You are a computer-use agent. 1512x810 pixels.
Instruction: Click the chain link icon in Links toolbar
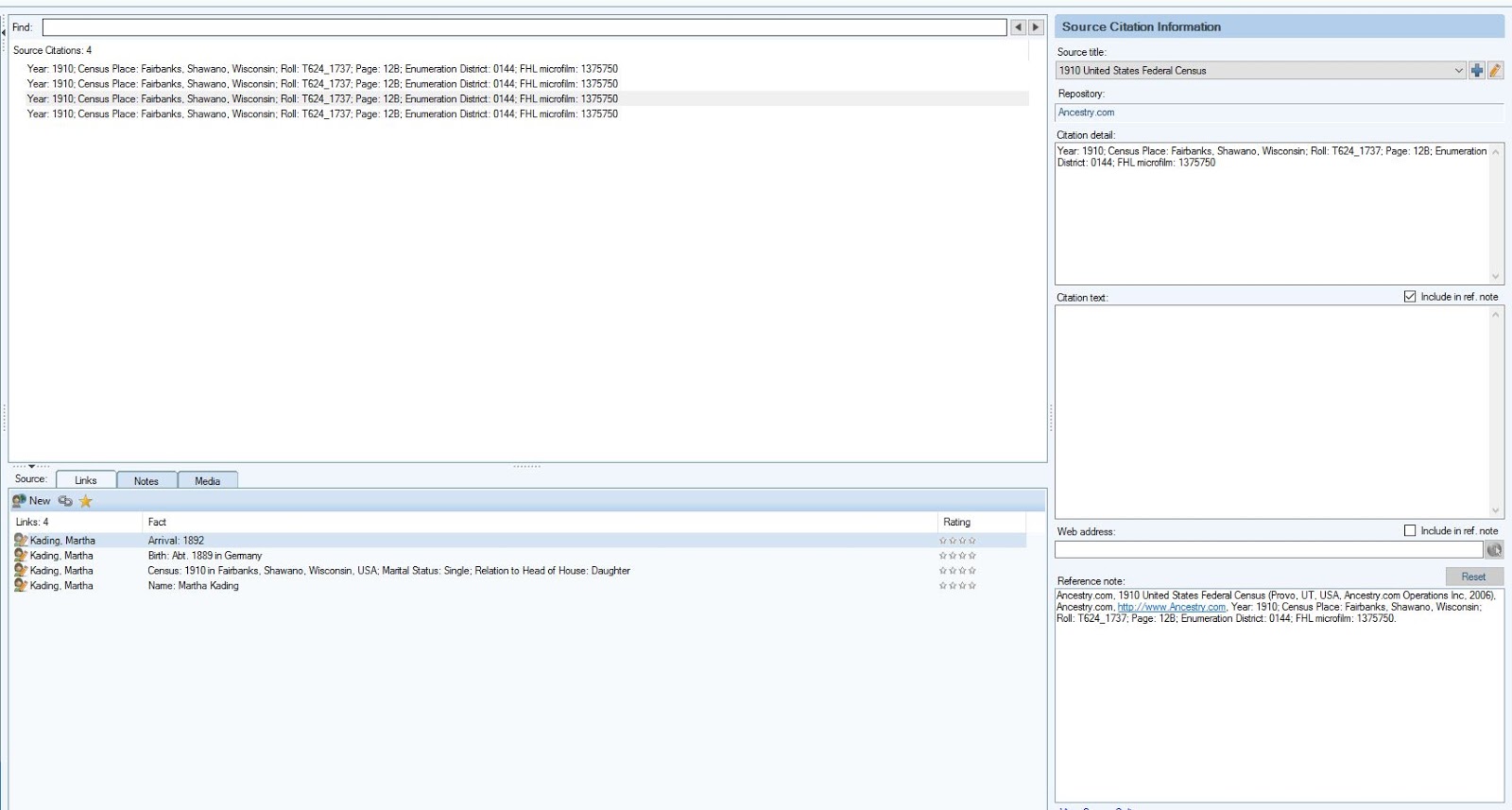[65, 501]
